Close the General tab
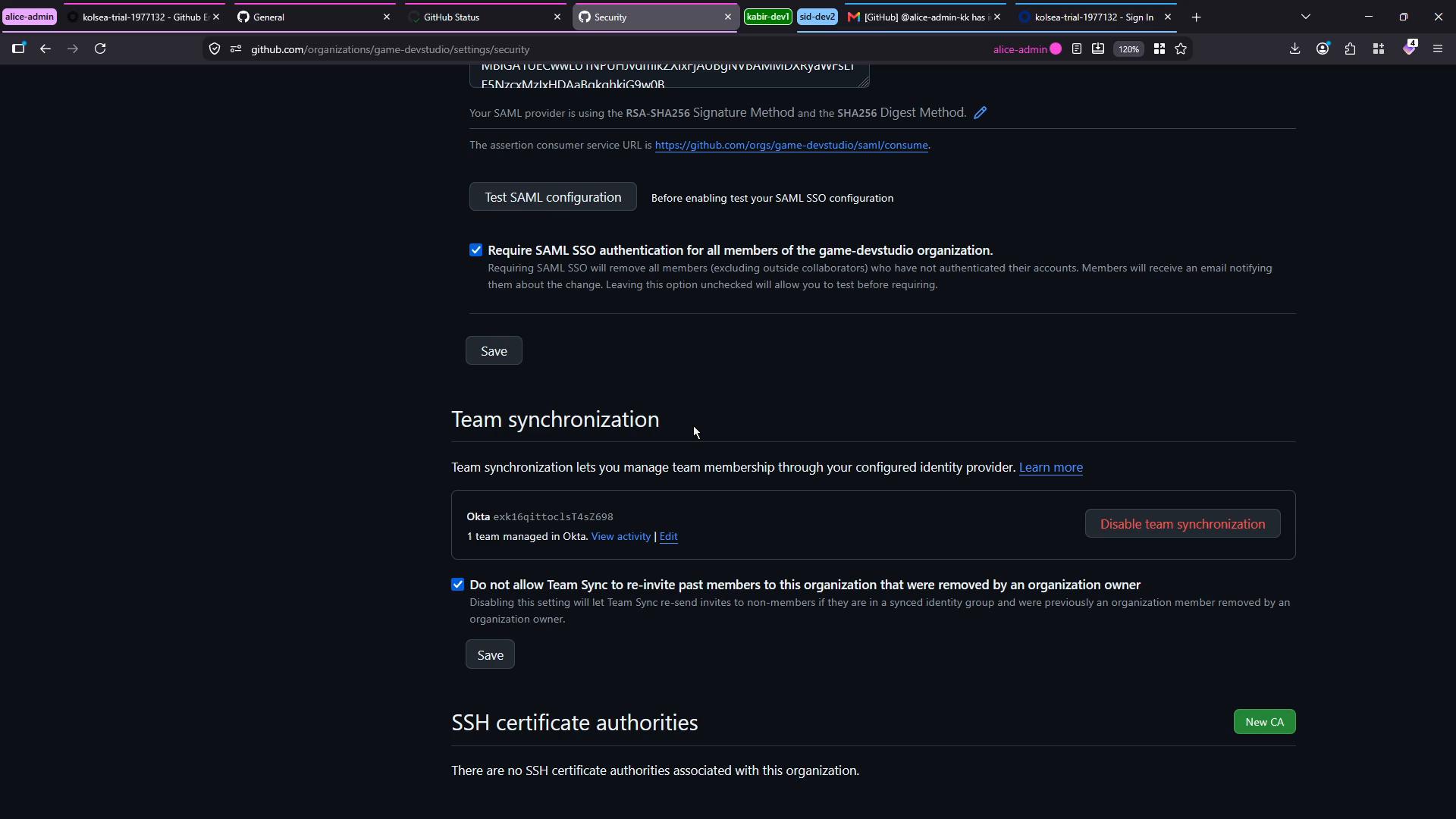1456x819 pixels. click(387, 17)
